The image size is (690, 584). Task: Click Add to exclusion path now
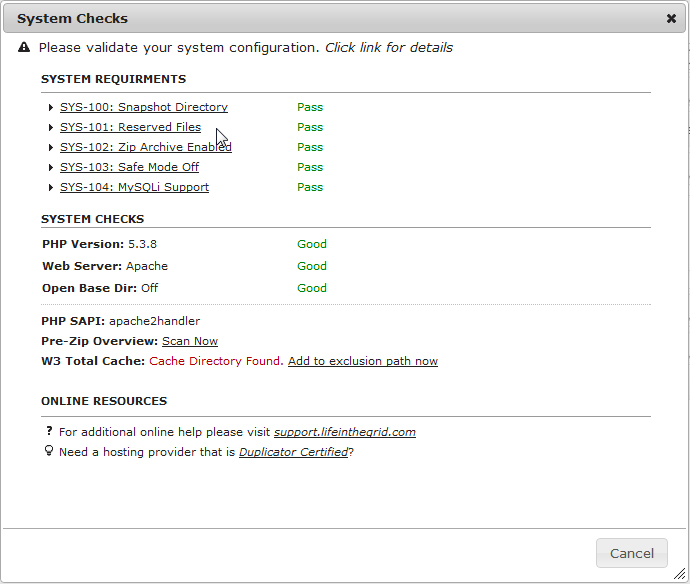[x=363, y=361]
